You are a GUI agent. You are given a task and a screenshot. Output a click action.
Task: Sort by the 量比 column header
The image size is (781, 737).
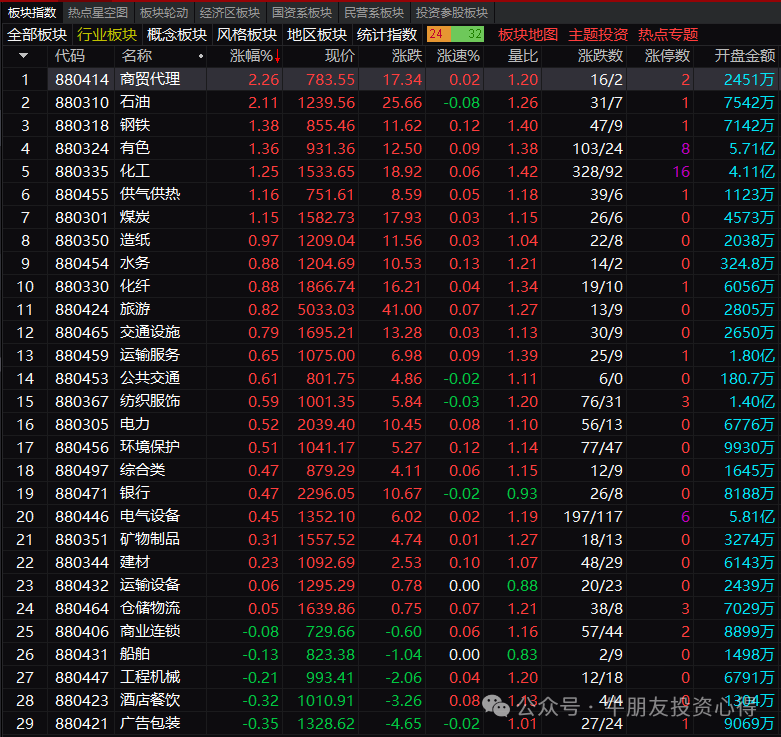coord(523,55)
